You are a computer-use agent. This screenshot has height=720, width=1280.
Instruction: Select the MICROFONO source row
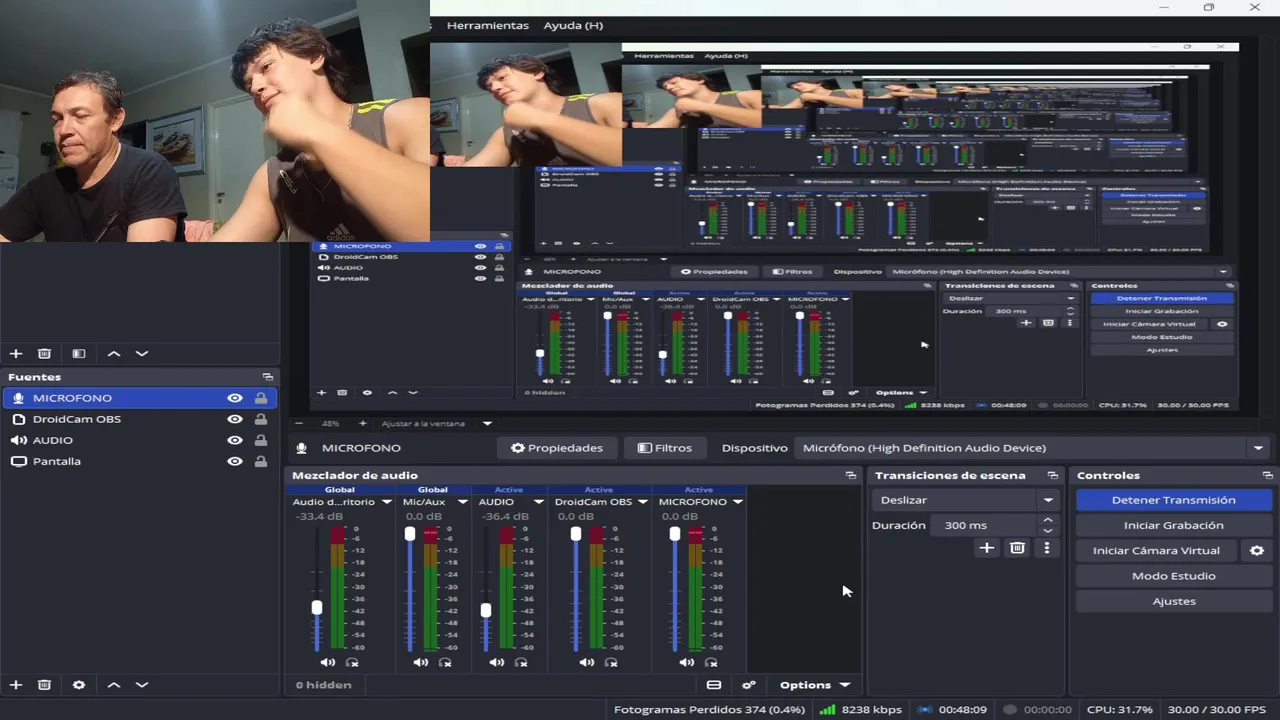(140, 398)
